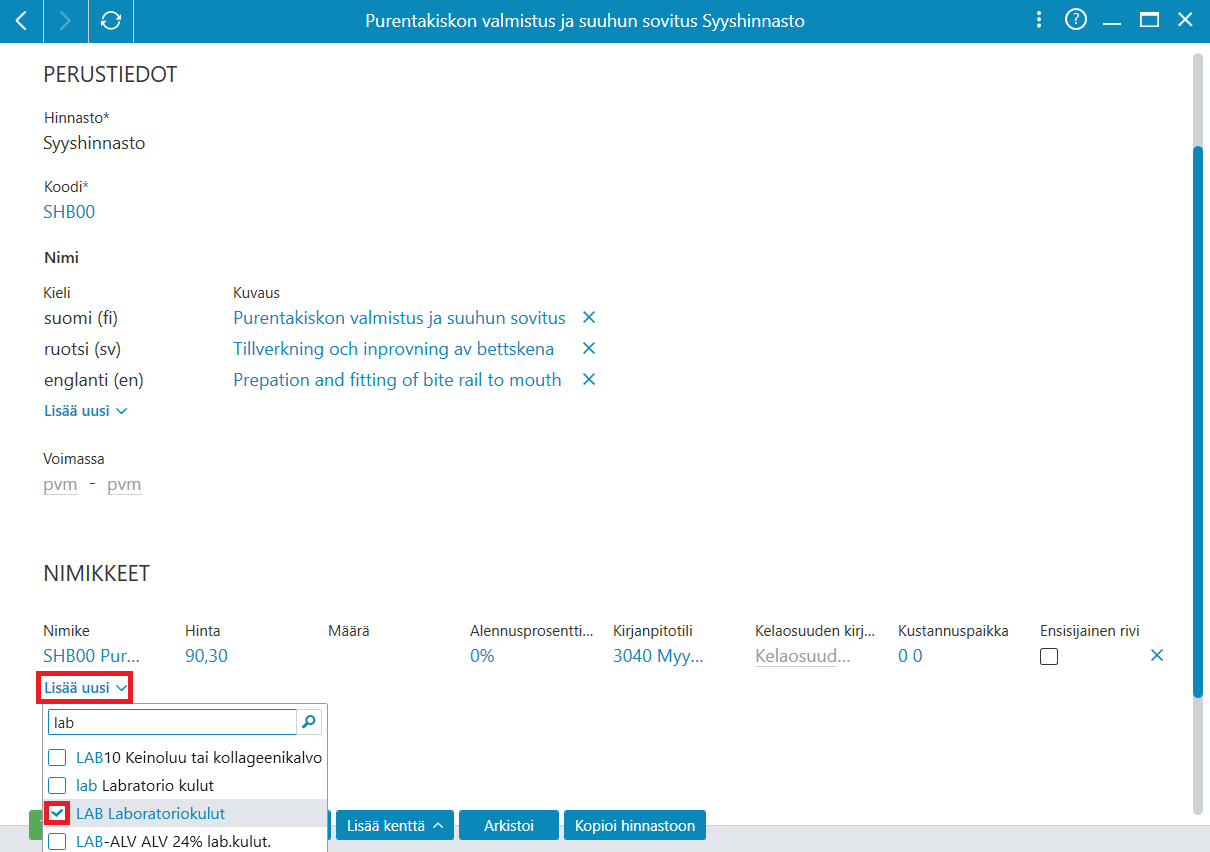Expand Lisää uusi under Nimikkeet

(86, 688)
